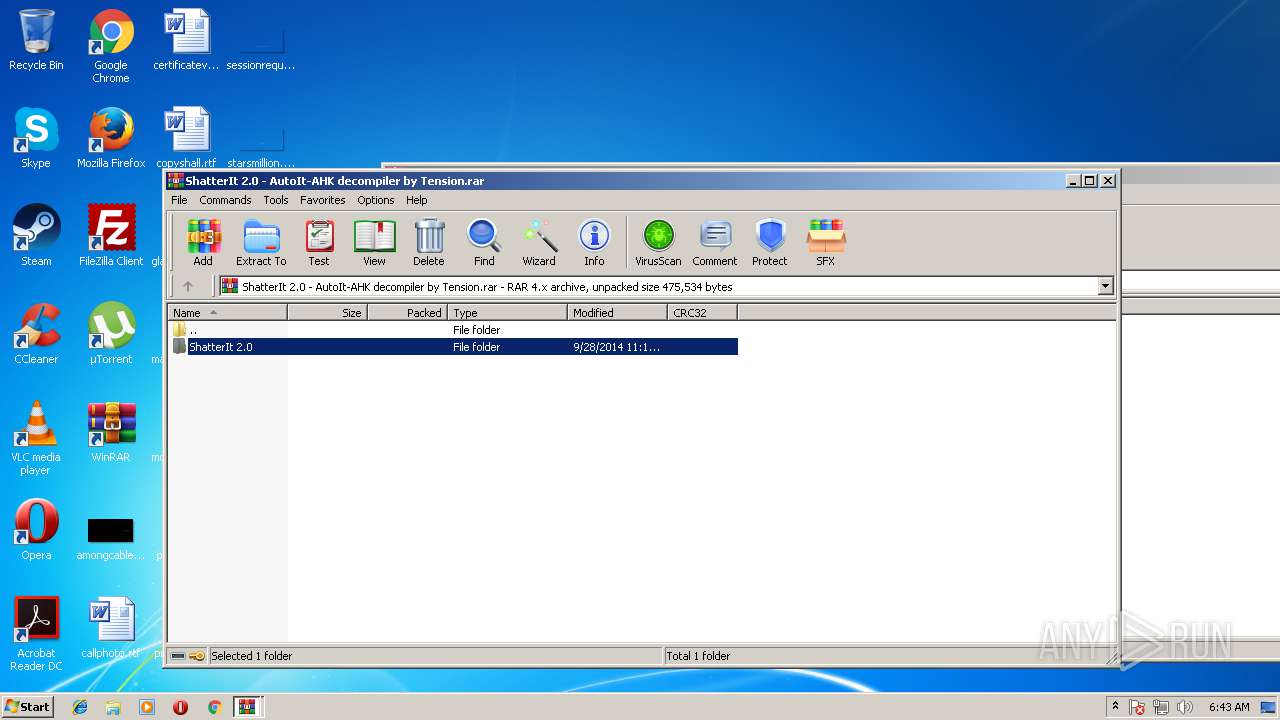Open the Skype desktop shortcut
The image size is (1280, 720).
36,138
